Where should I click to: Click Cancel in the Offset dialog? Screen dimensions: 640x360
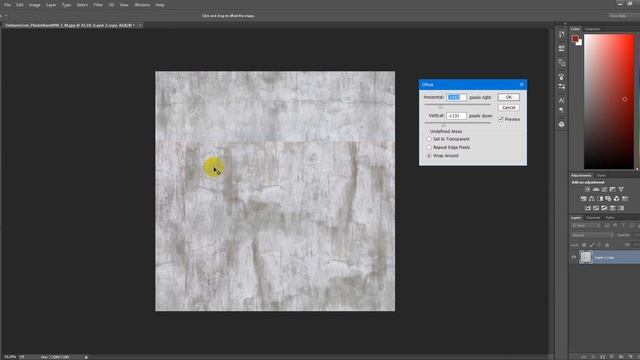[x=509, y=107]
